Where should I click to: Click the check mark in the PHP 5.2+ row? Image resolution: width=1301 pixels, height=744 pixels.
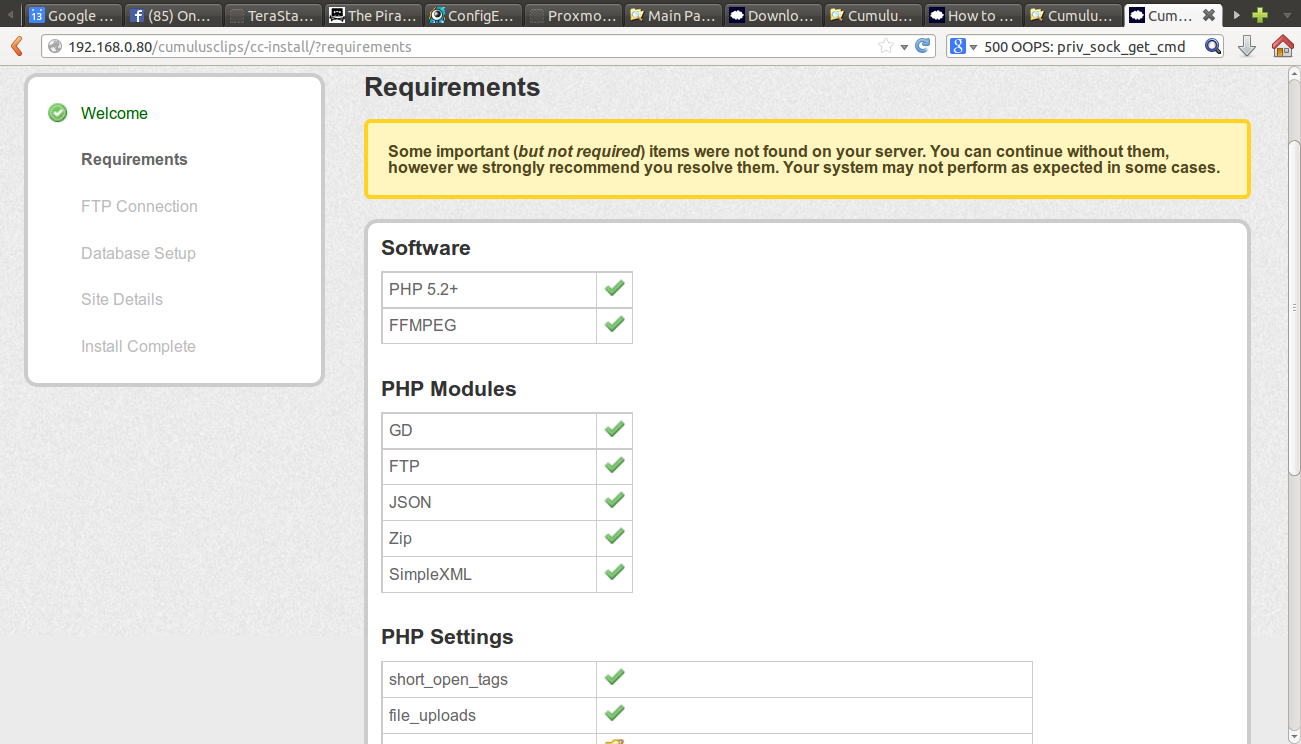click(614, 289)
